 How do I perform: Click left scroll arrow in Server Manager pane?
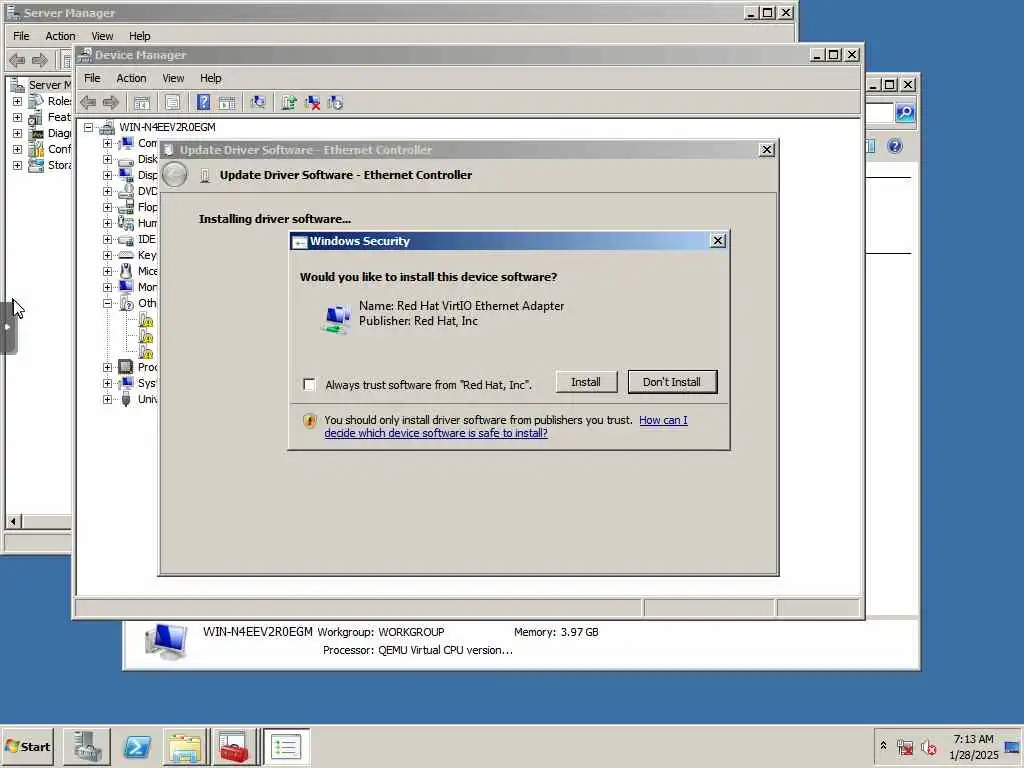click(x=12, y=522)
